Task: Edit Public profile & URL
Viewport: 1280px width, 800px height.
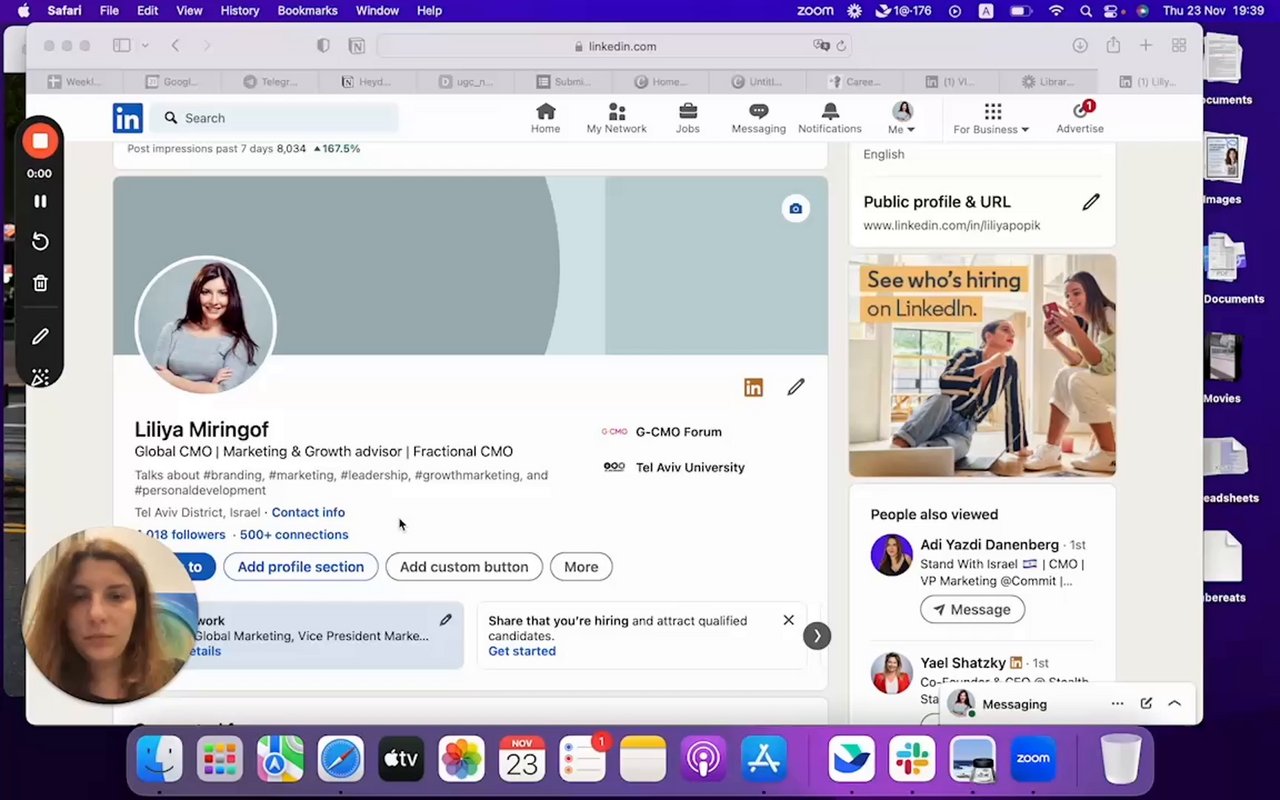Action: tap(1091, 202)
